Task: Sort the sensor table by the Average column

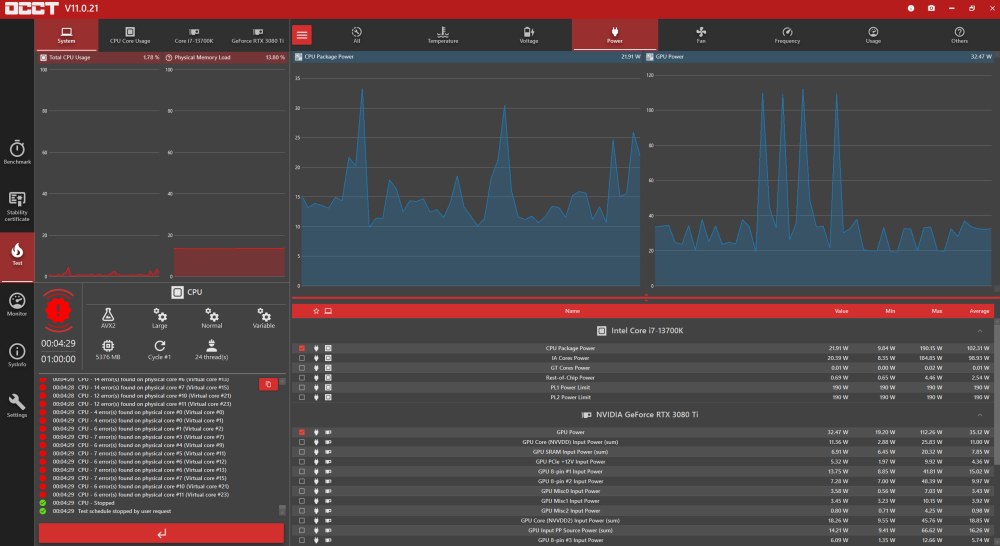Action: (x=980, y=311)
